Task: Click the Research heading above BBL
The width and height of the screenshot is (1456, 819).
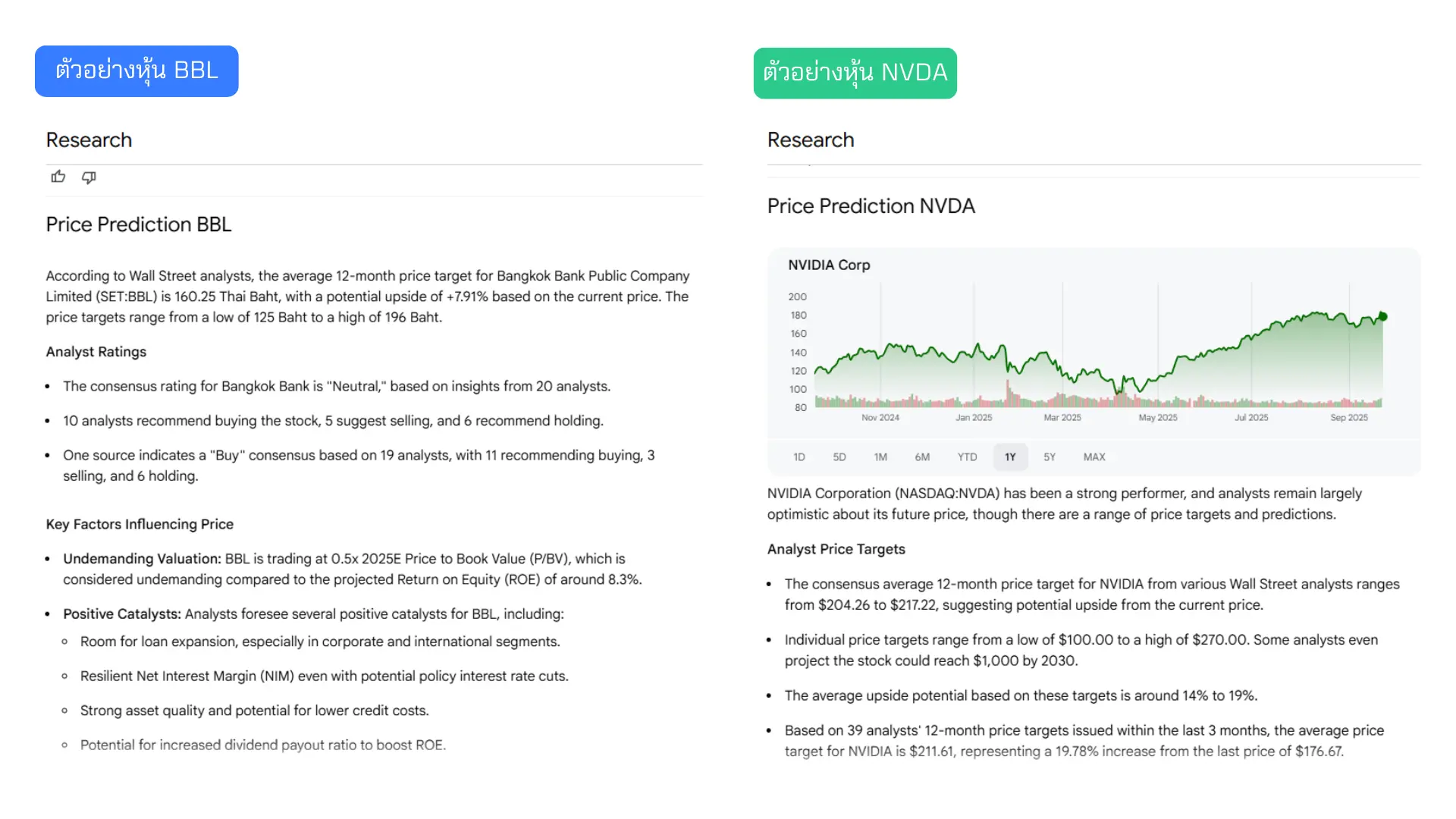Action: click(89, 140)
